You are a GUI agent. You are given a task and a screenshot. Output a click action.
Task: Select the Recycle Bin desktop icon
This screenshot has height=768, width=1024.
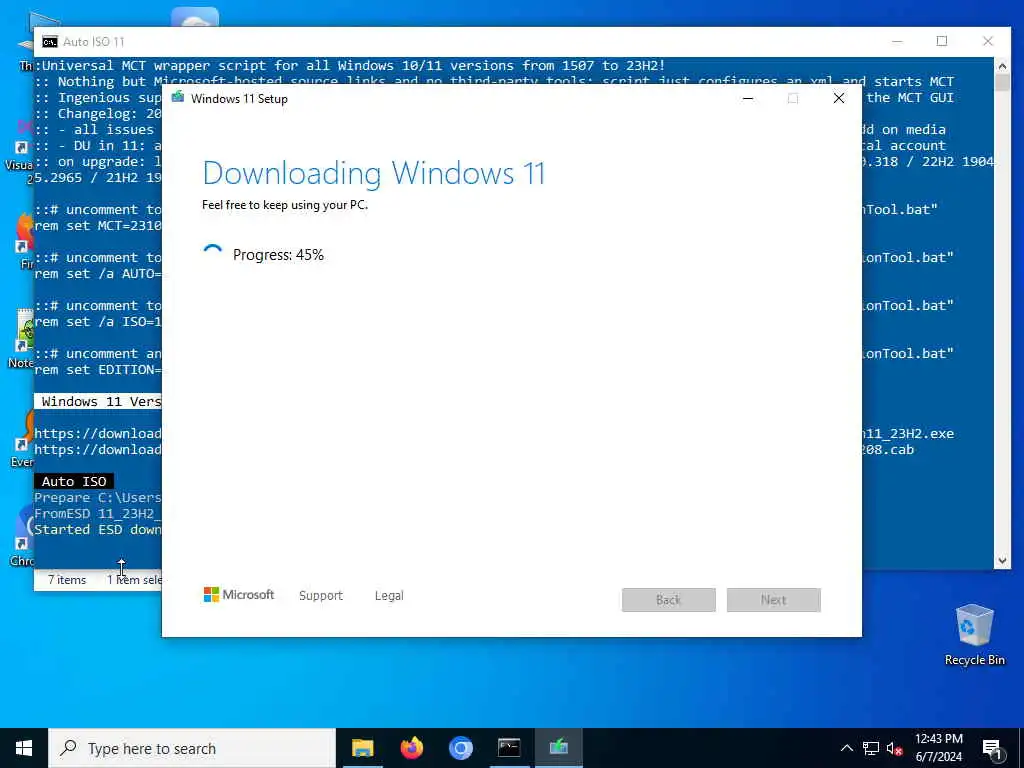(974, 634)
